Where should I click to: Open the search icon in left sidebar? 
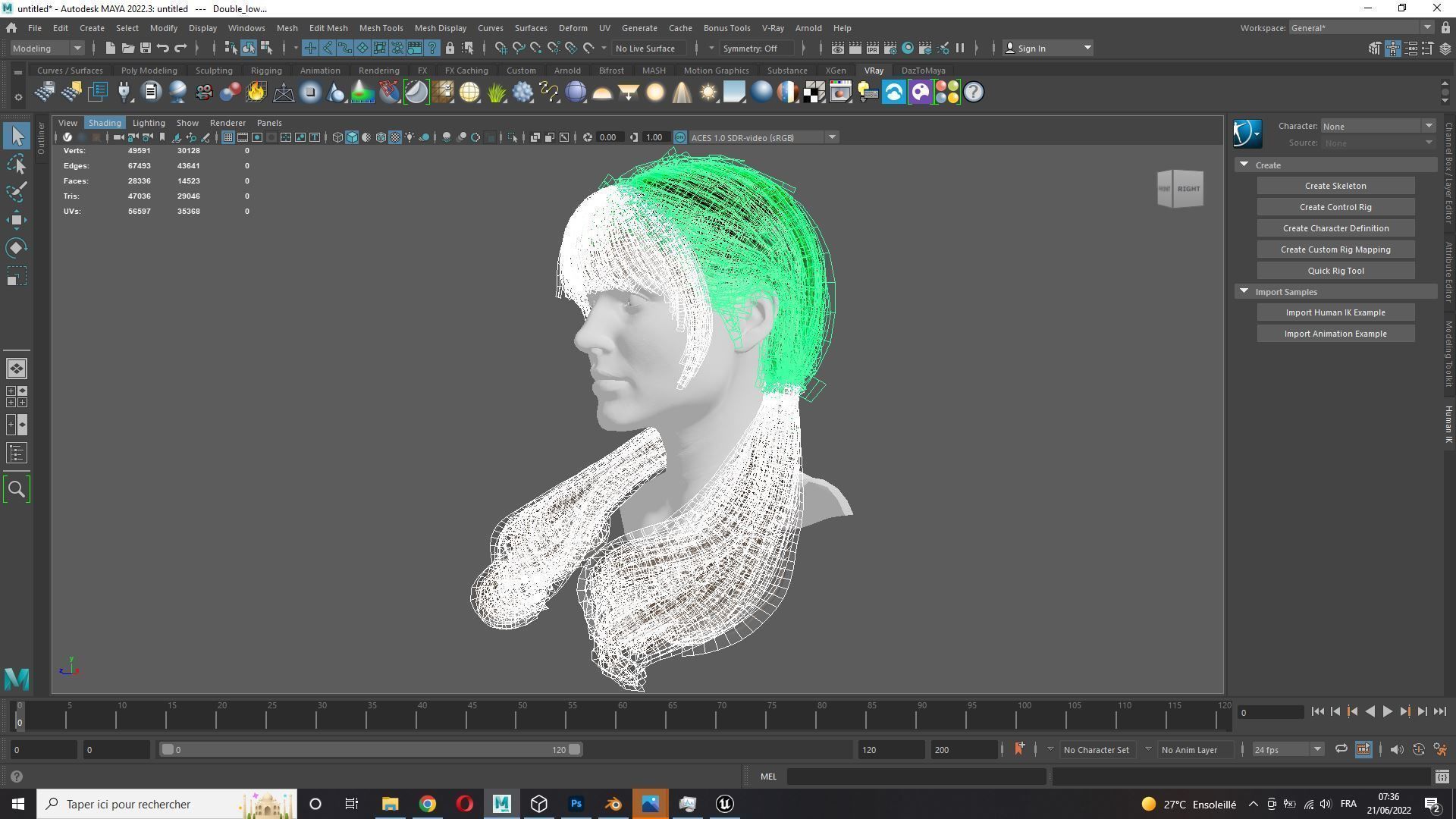click(16, 490)
